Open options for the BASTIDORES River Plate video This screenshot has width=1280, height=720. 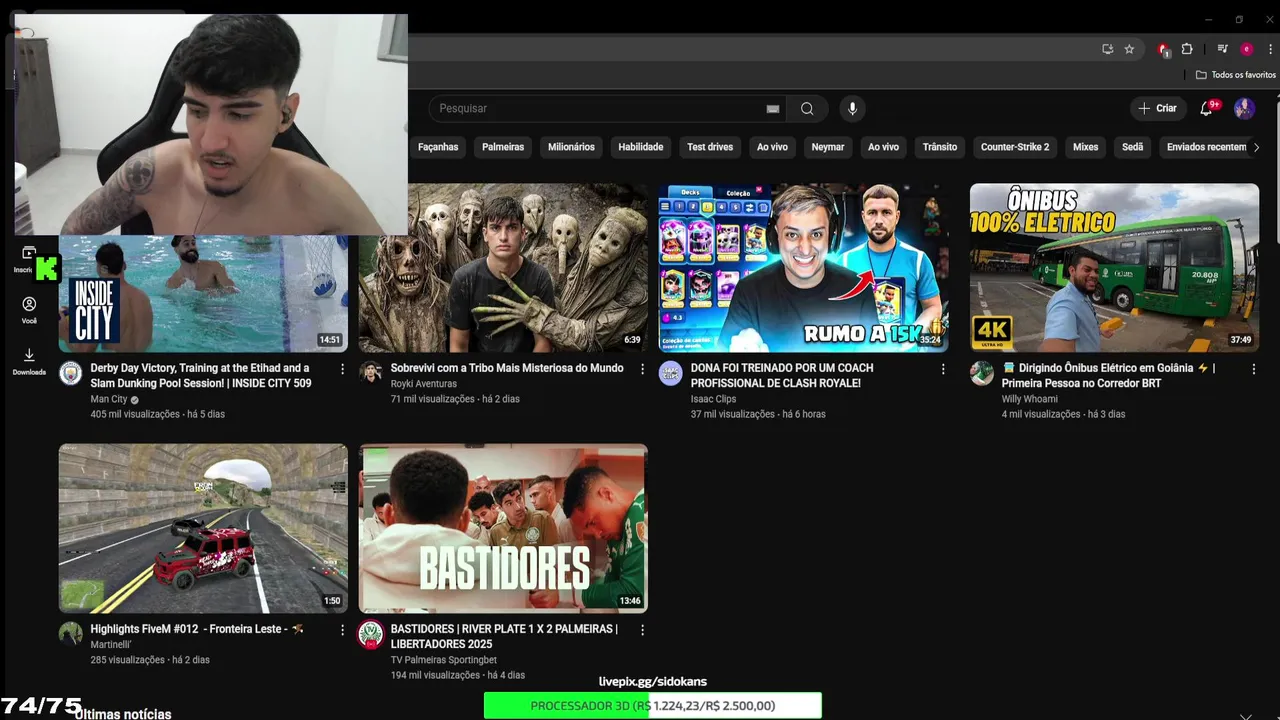click(642, 630)
